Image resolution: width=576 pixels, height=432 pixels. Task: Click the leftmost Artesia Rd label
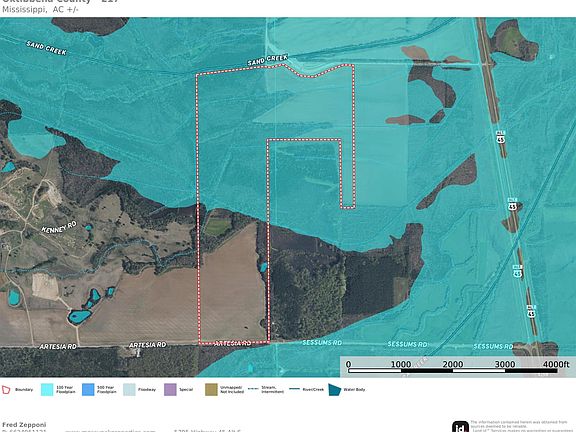(58, 346)
